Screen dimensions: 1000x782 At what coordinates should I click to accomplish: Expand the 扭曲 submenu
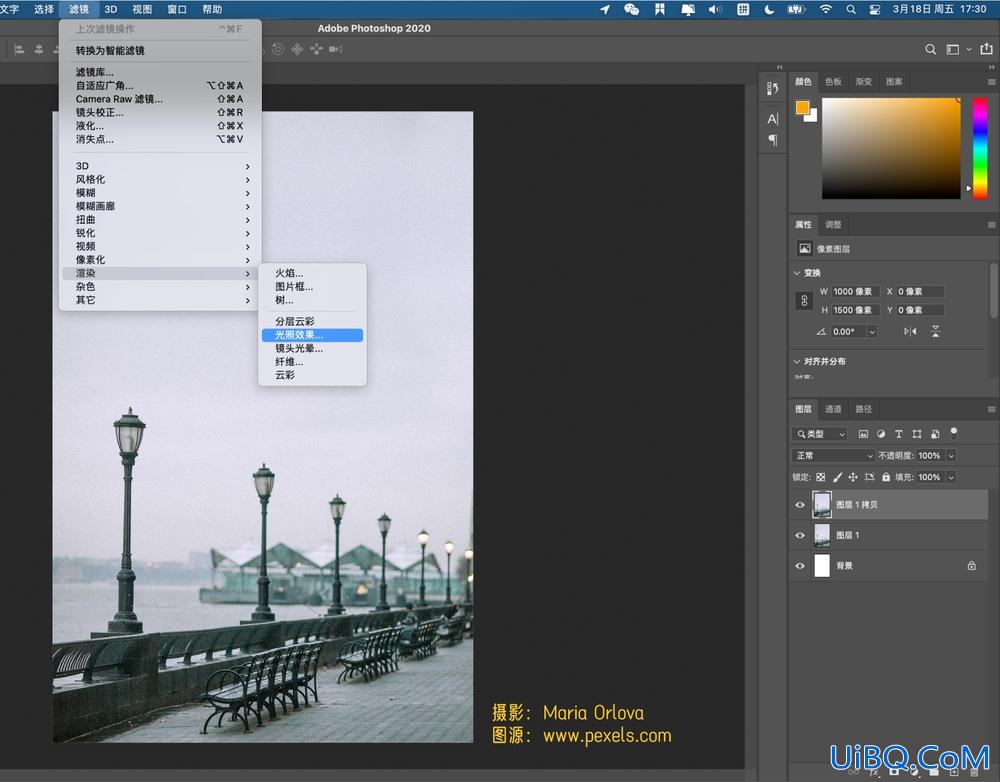[x=159, y=219]
